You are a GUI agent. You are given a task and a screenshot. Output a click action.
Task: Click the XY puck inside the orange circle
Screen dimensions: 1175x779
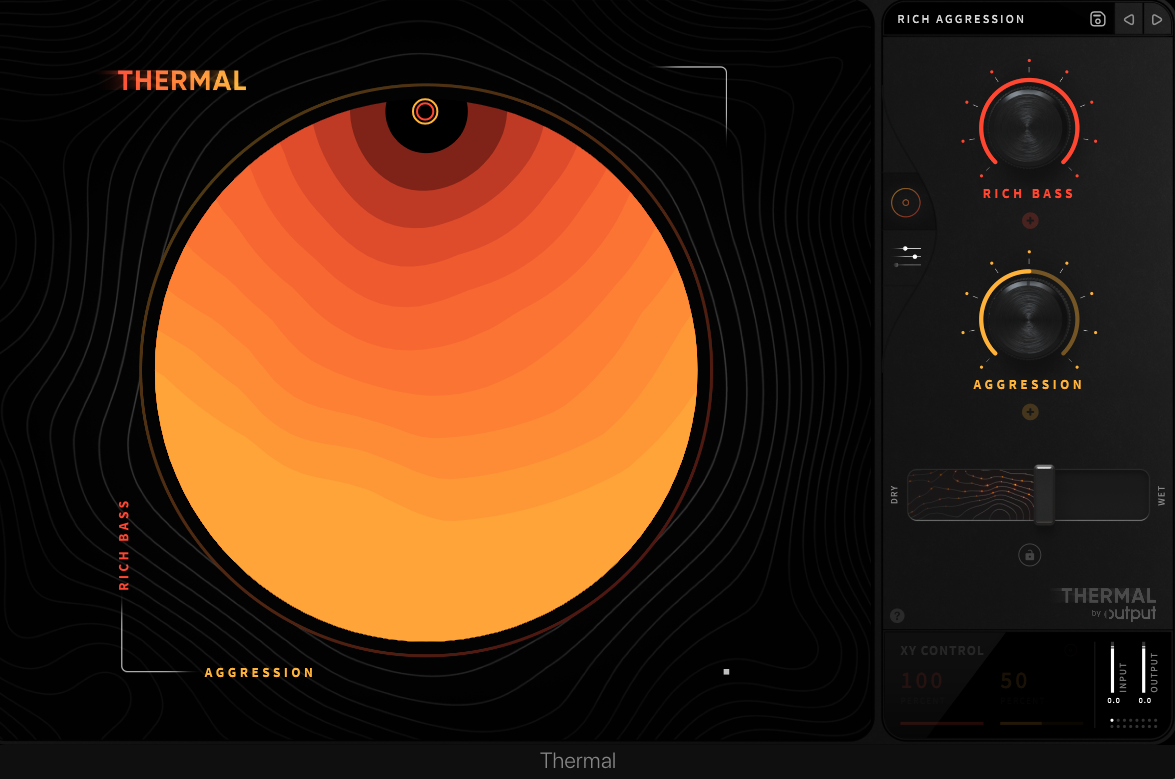point(425,112)
